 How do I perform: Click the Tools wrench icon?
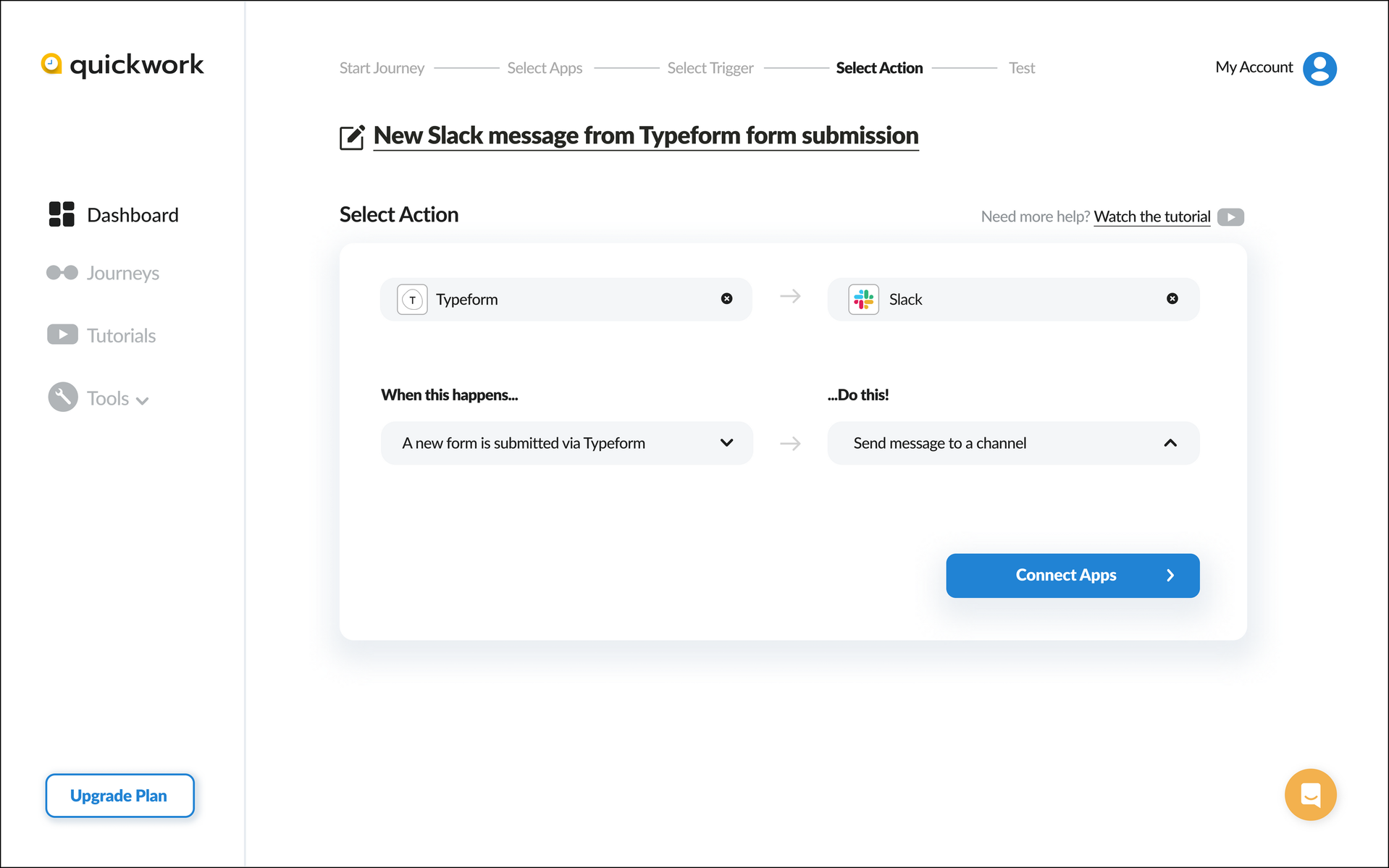[x=63, y=397]
